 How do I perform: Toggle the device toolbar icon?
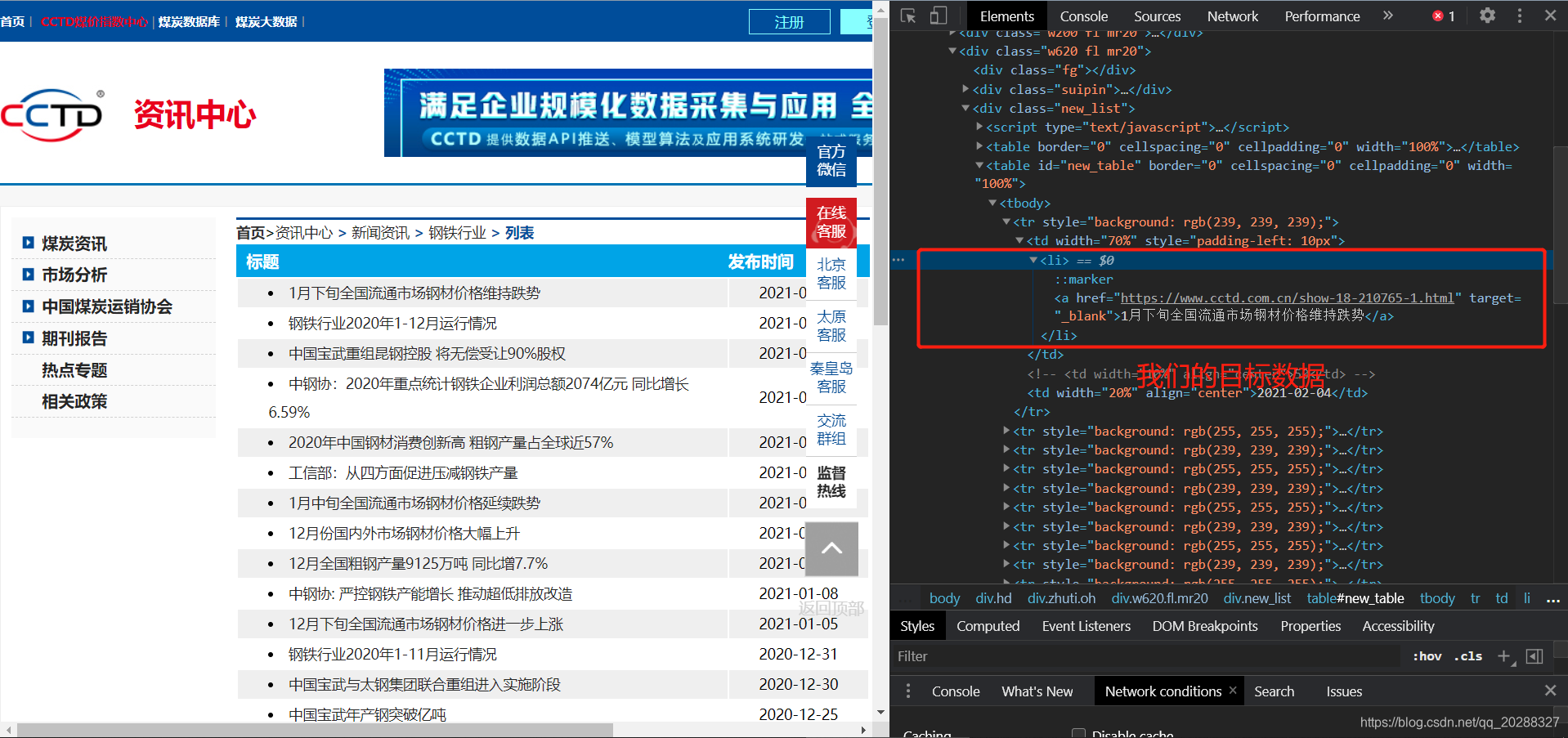click(939, 16)
